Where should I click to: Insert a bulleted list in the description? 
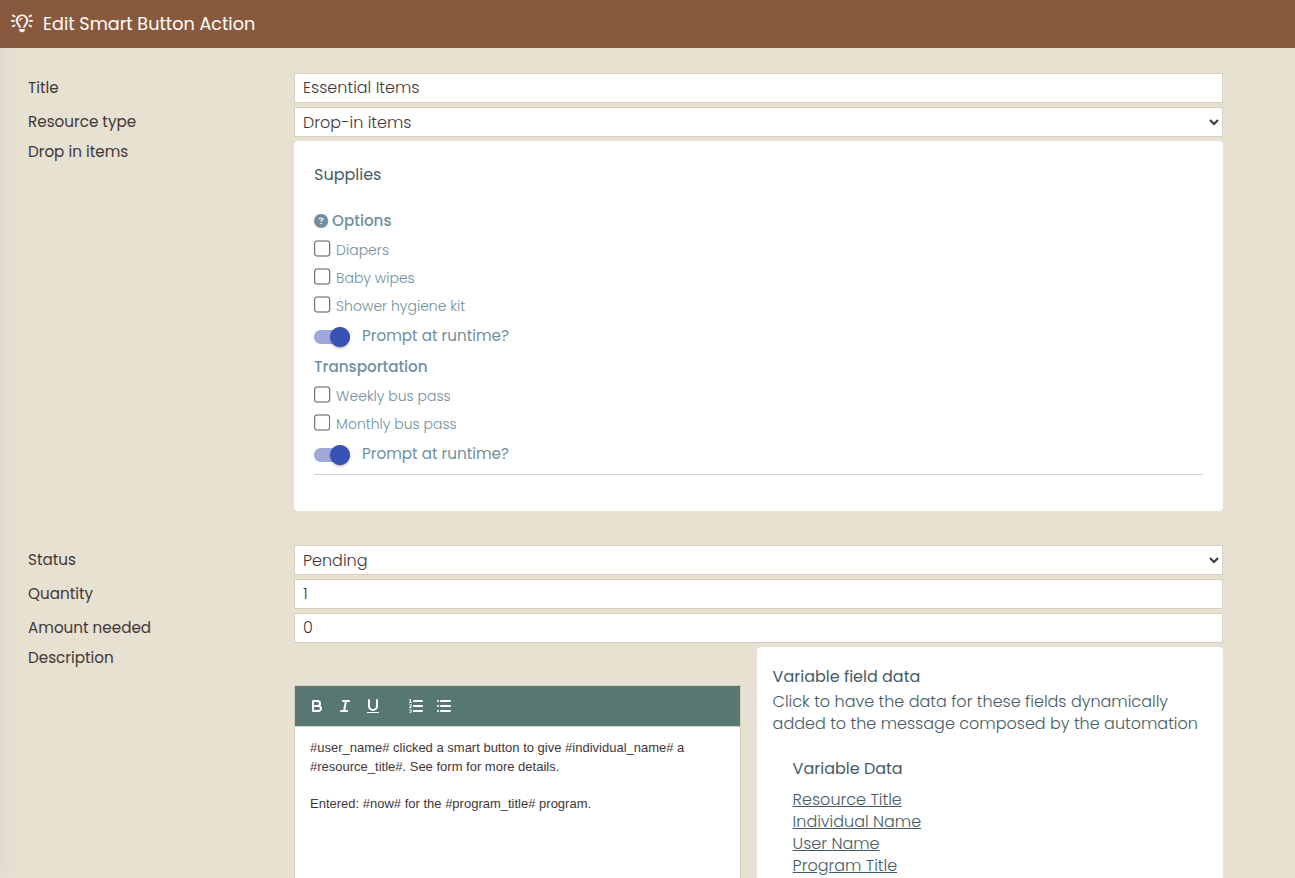tap(444, 706)
